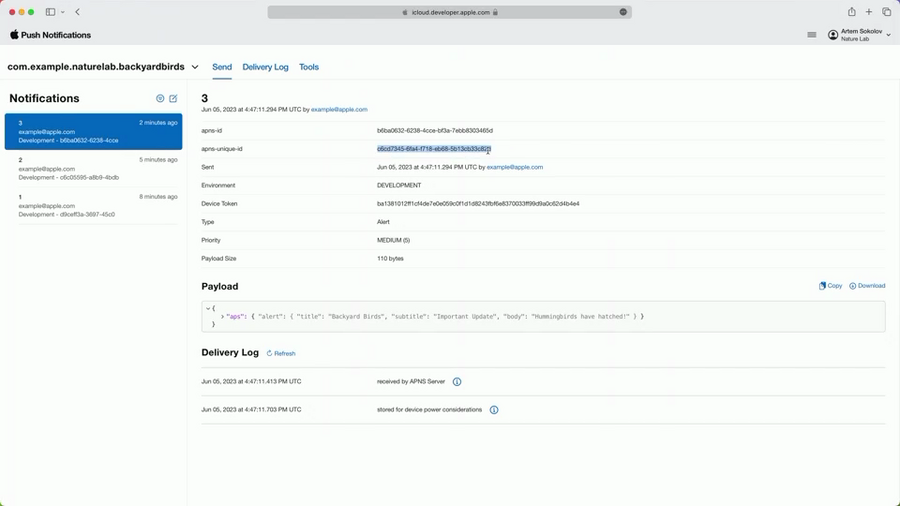900x506 pixels.
Task: Click the apns-id value b6ba0632-6238-4cce
Action: pos(435,131)
